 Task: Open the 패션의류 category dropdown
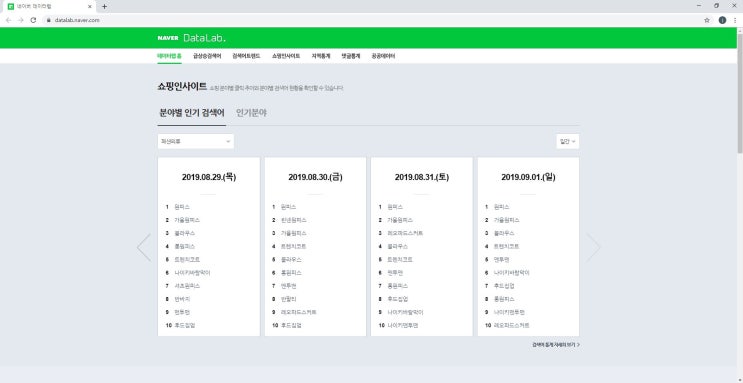click(196, 141)
